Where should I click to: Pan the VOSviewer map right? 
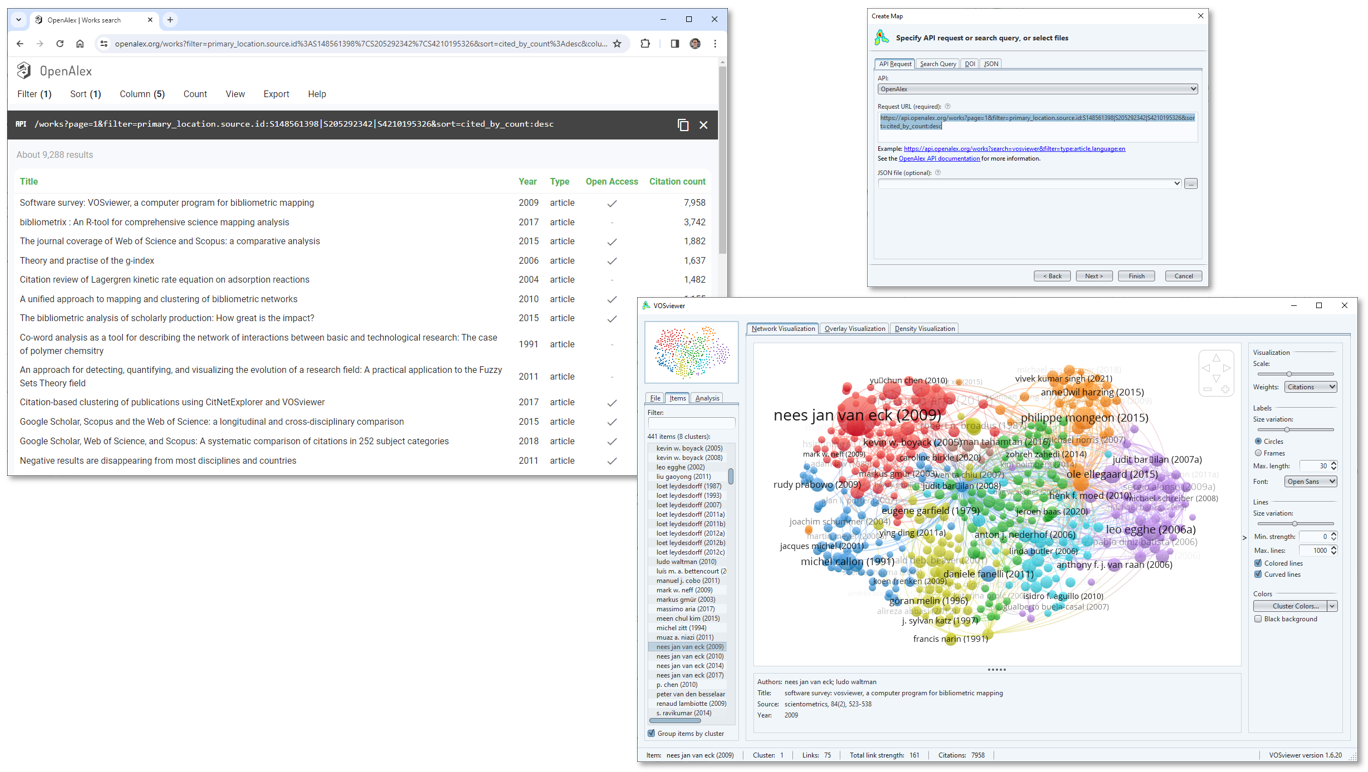(x=1226, y=368)
